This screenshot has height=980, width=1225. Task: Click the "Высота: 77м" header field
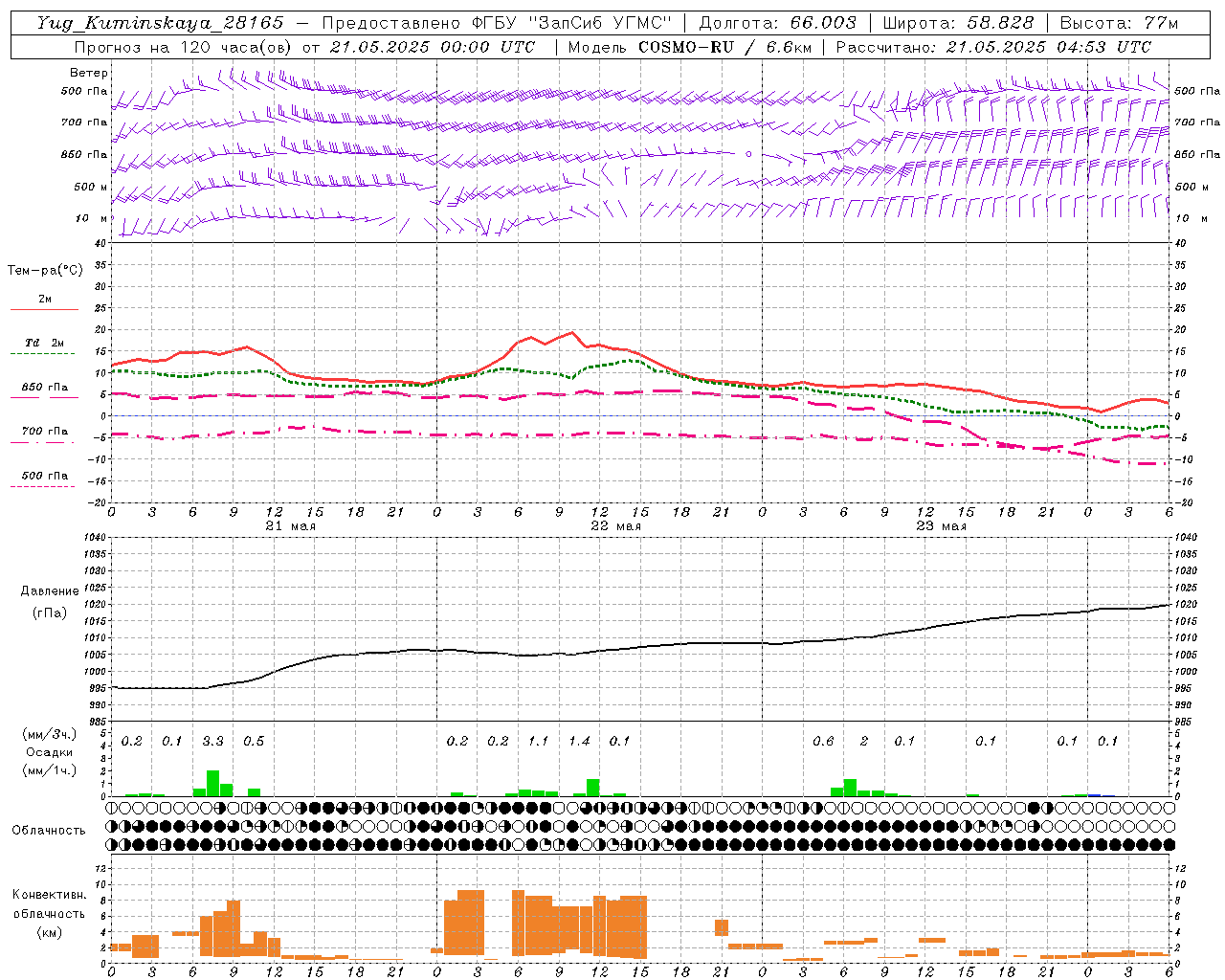1119,23
